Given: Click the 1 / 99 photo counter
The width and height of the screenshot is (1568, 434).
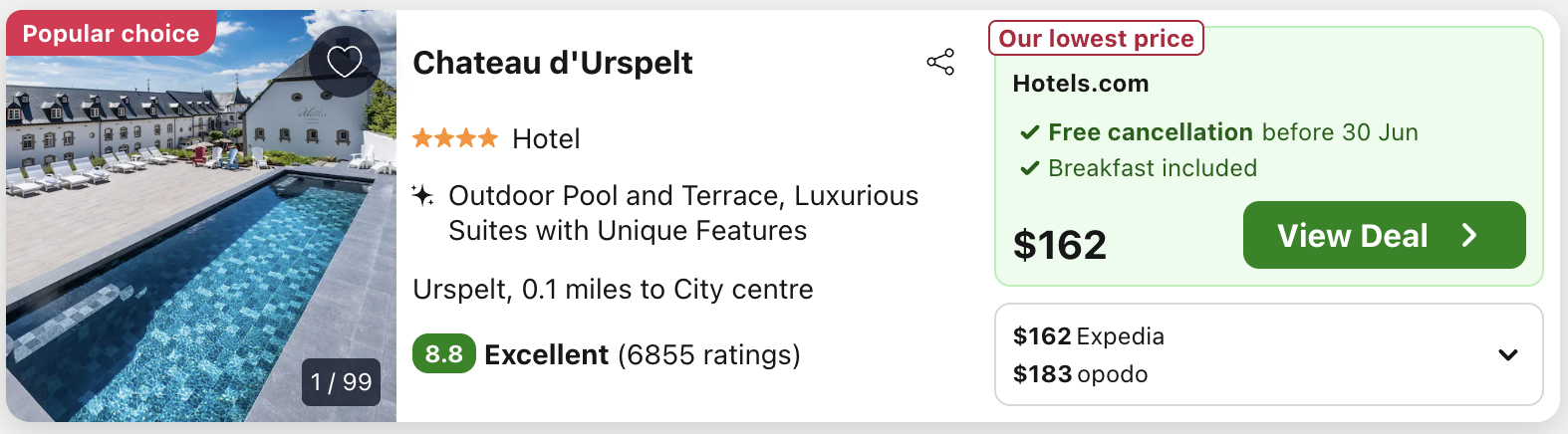Looking at the screenshot, I should click(341, 382).
